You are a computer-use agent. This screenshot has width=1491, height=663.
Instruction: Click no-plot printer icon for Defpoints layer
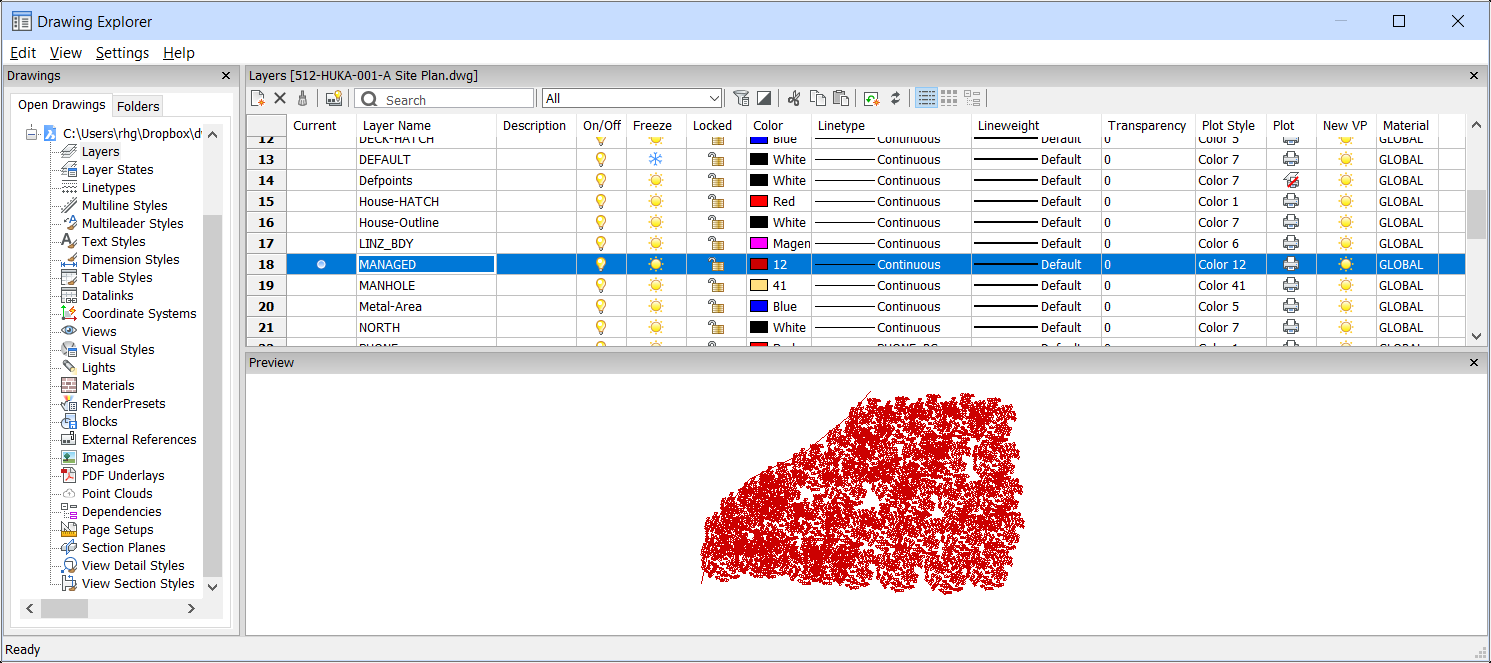1291,181
